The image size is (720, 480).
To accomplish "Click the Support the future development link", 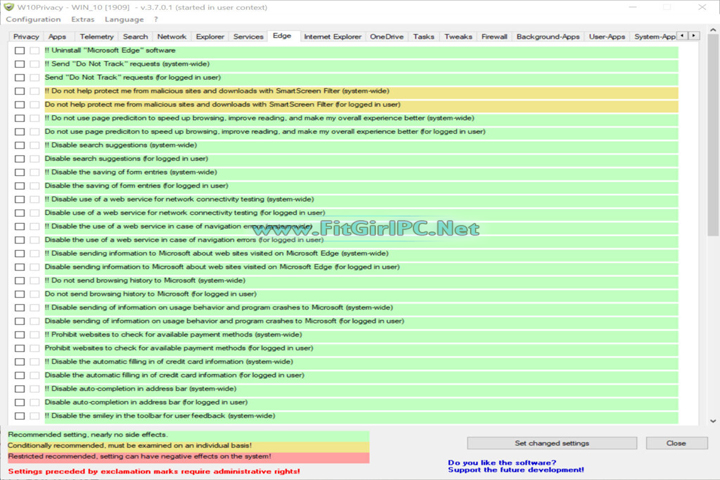I will [x=516, y=470].
